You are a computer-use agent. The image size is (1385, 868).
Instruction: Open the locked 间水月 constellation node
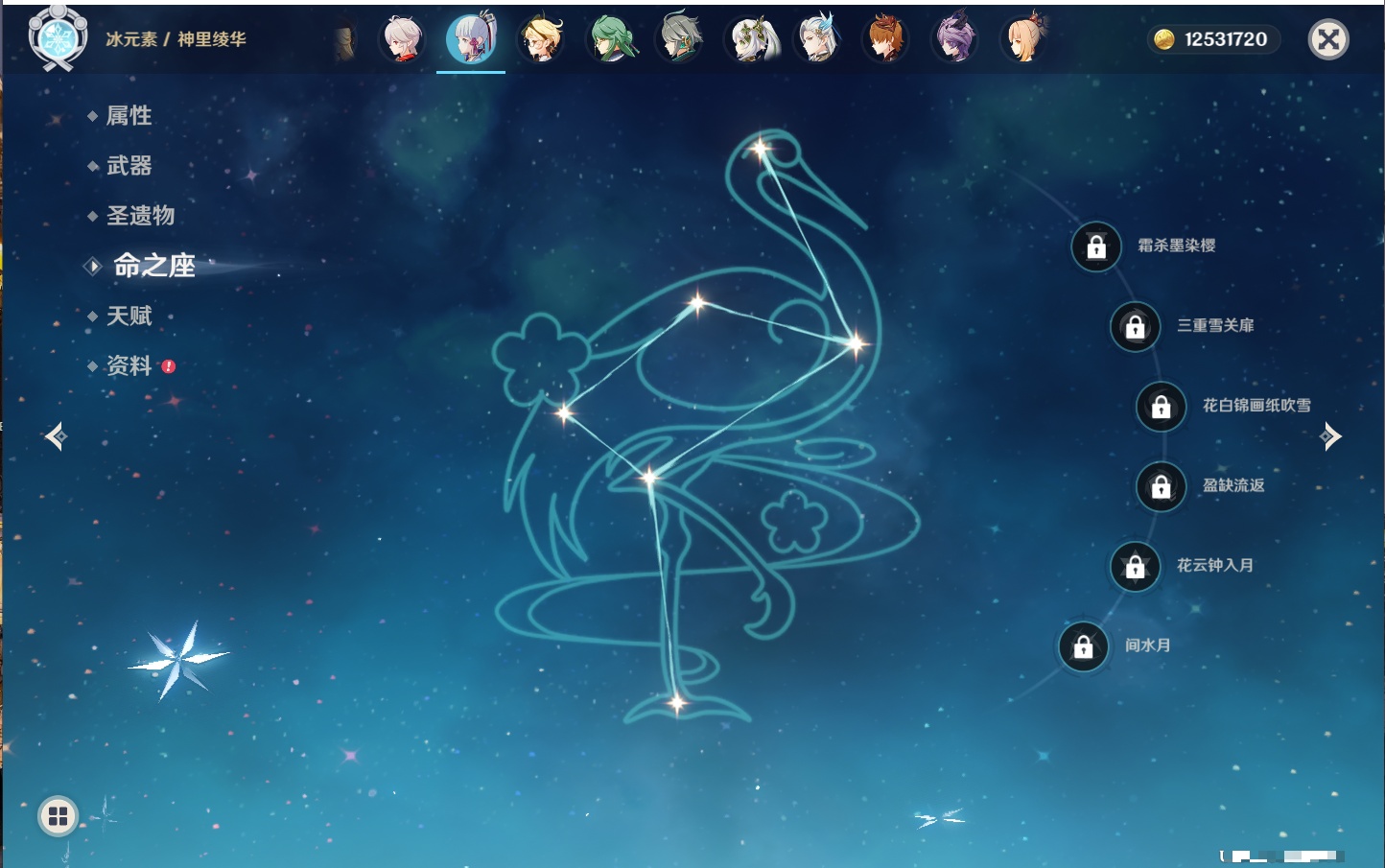(x=1084, y=646)
